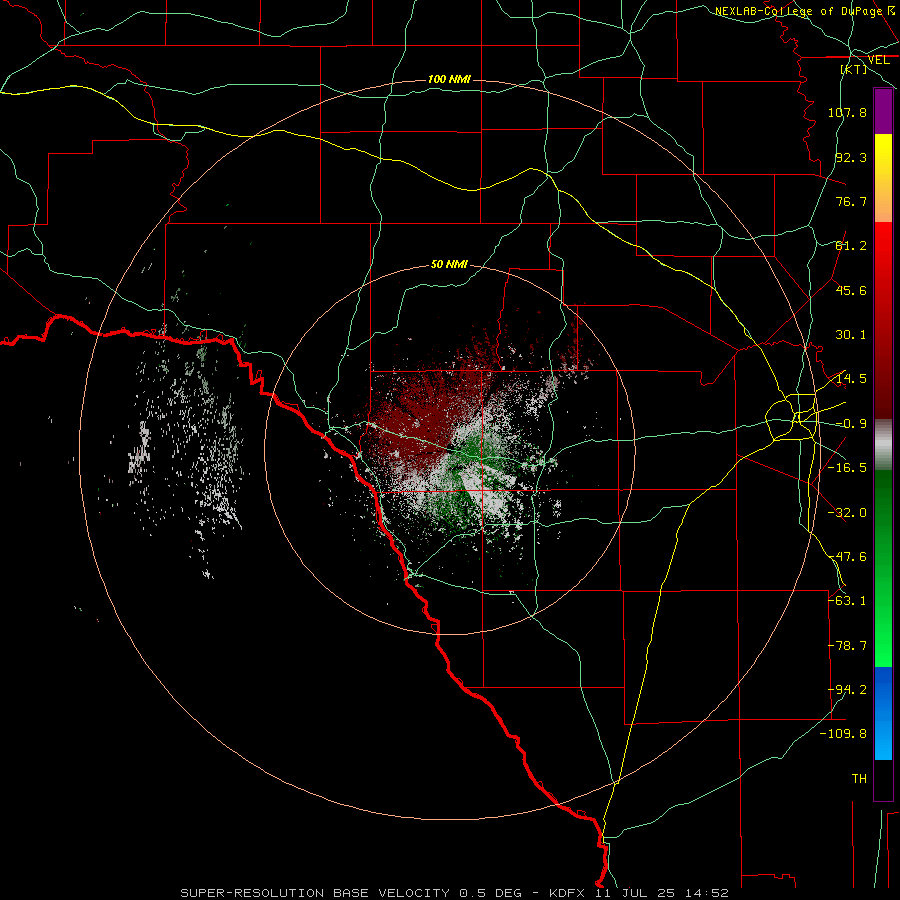The height and width of the screenshot is (900, 900).
Task: Click the -16.5 velocity scale value
Action: tap(847, 468)
